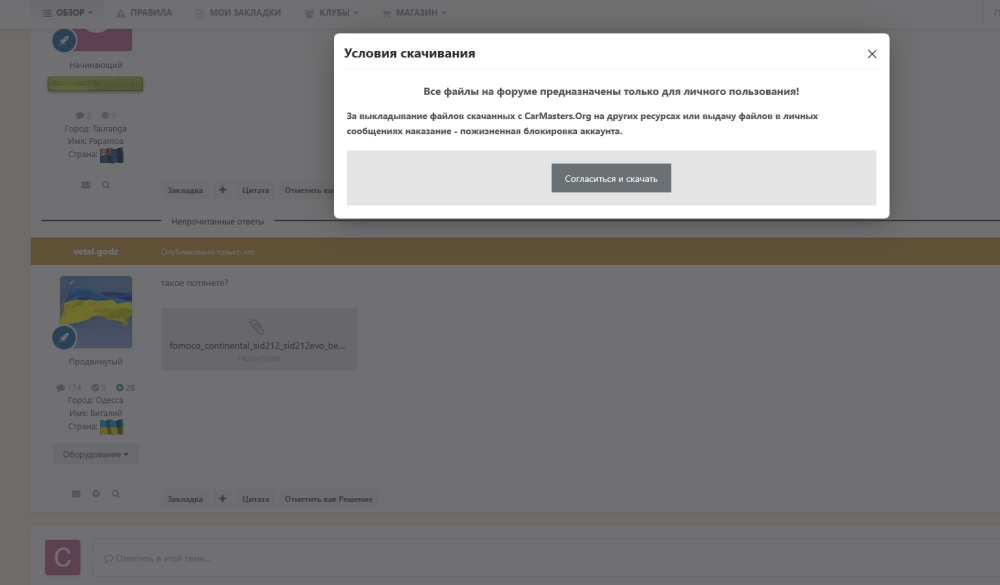Viewport: 1000px width, 585px height.
Task: Click the search icon under vetal.godz's profile
Action: click(115, 494)
